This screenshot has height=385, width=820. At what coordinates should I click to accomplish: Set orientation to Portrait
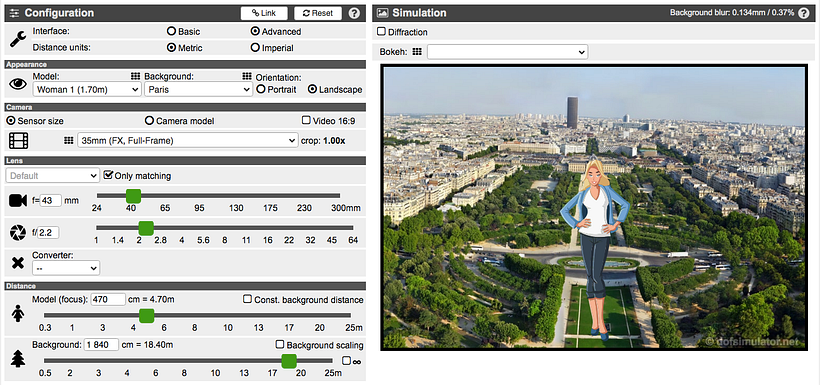(260, 89)
